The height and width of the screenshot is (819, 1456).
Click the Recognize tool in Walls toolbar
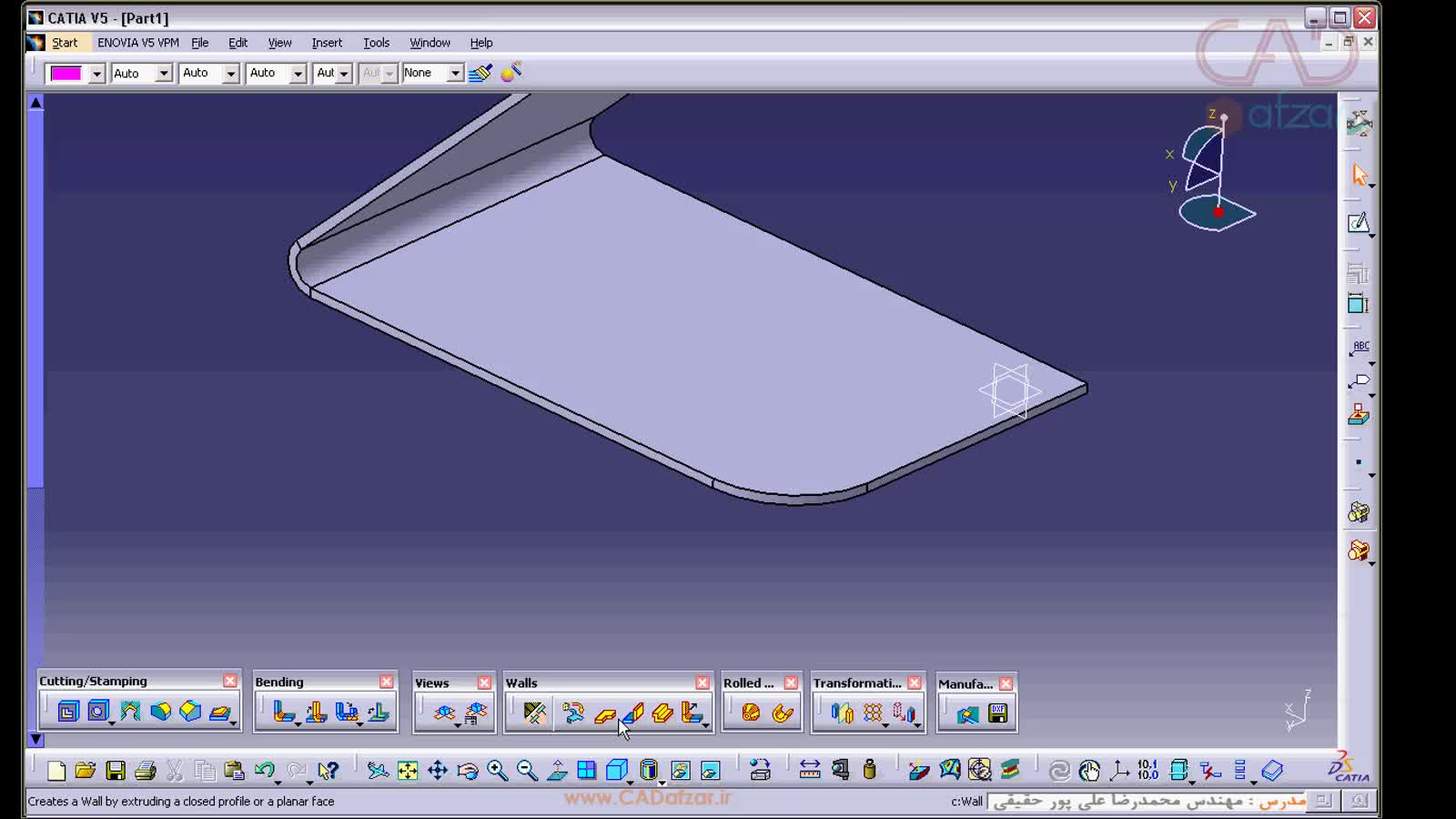(573, 713)
